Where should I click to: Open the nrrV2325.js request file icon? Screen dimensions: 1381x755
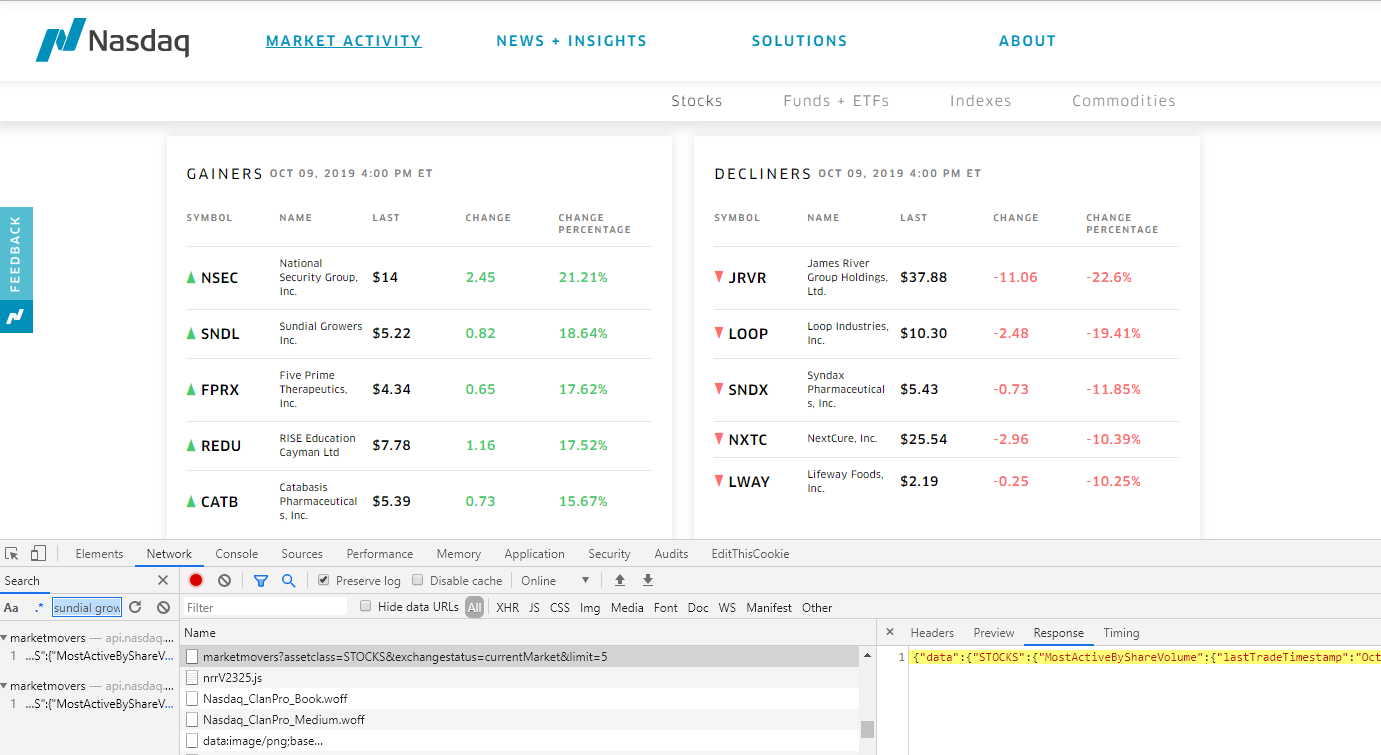(x=192, y=677)
